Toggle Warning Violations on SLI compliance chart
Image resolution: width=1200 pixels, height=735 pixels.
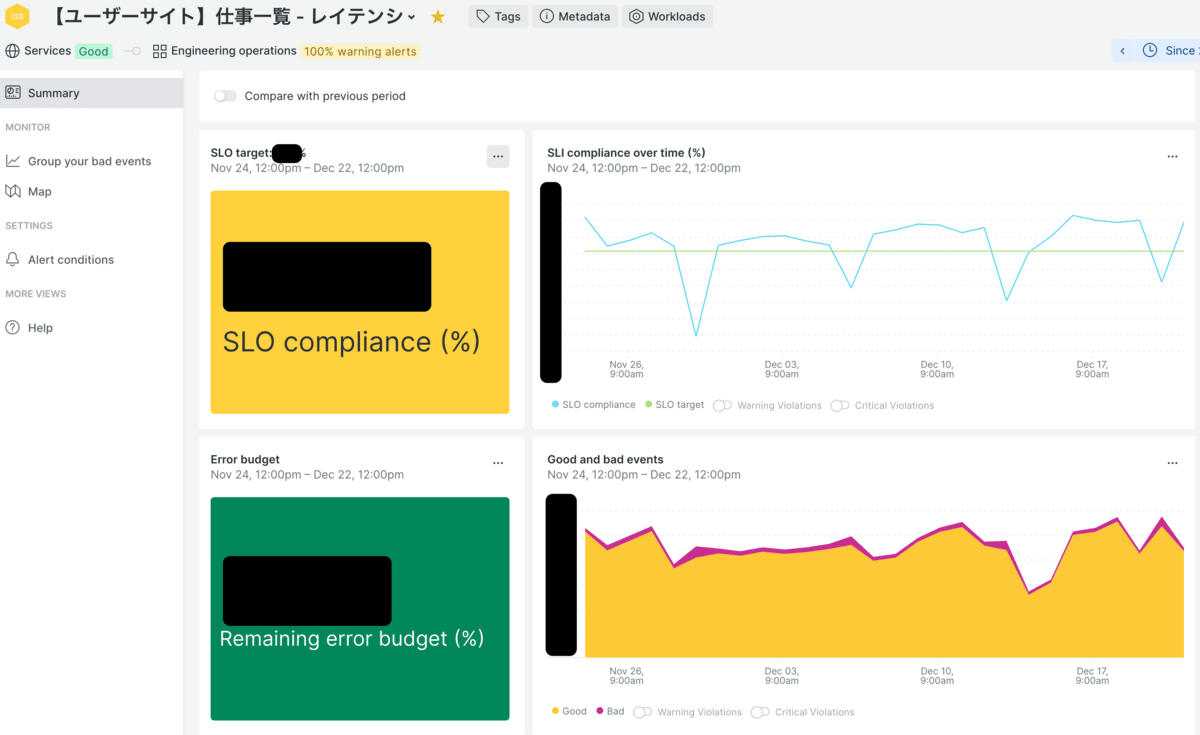(x=722, y=405)
